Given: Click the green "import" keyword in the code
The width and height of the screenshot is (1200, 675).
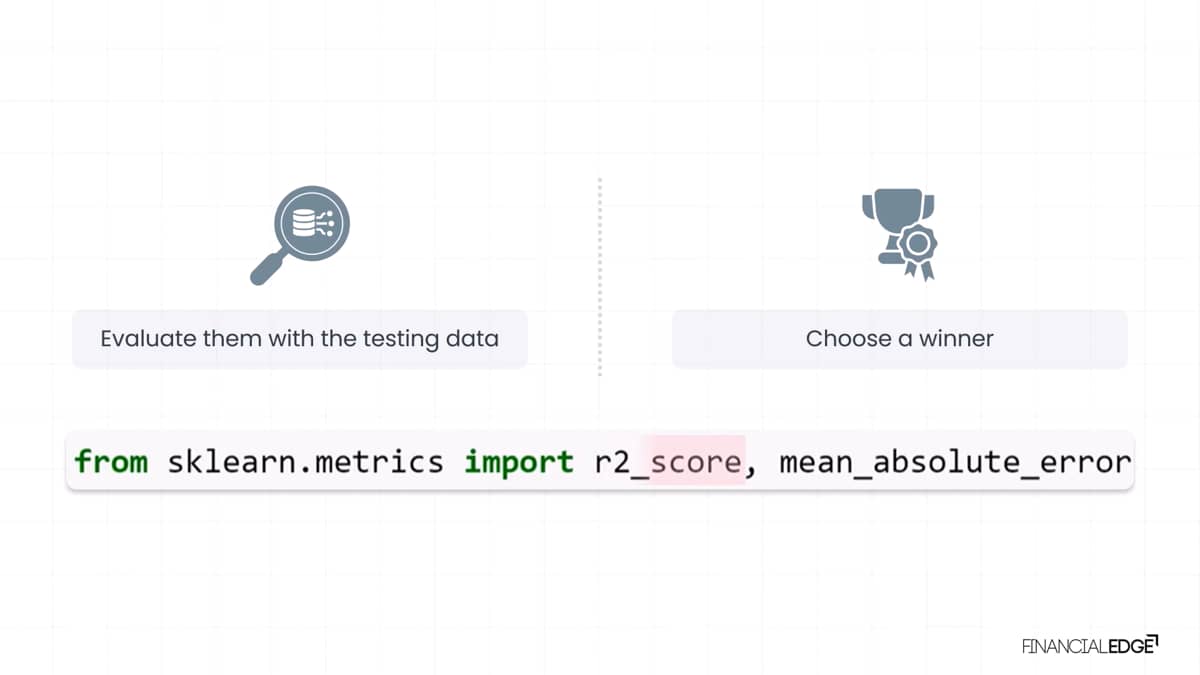Looking at the screenshot, I should tap(518, 462).
